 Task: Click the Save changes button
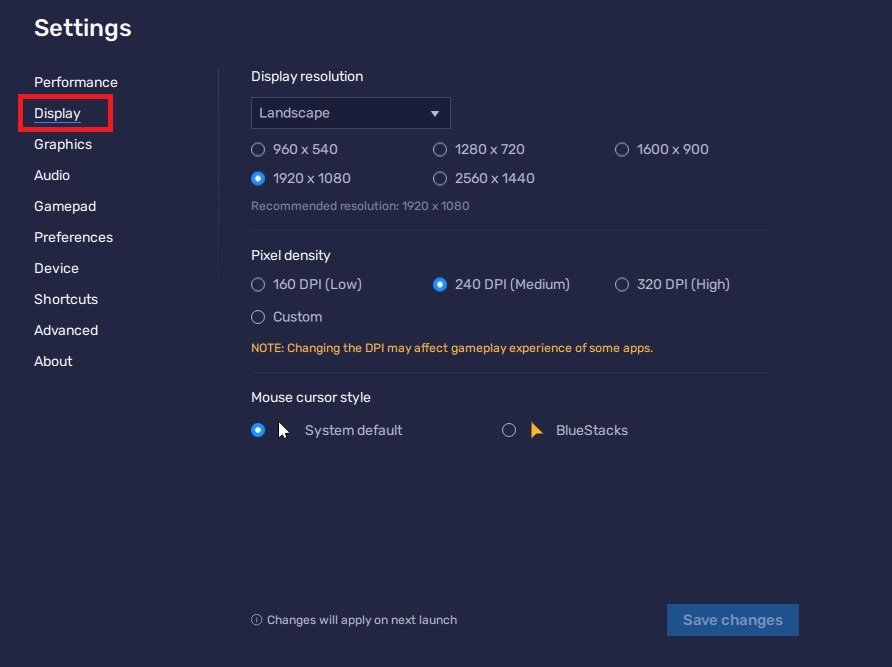[x=732, y=620]
